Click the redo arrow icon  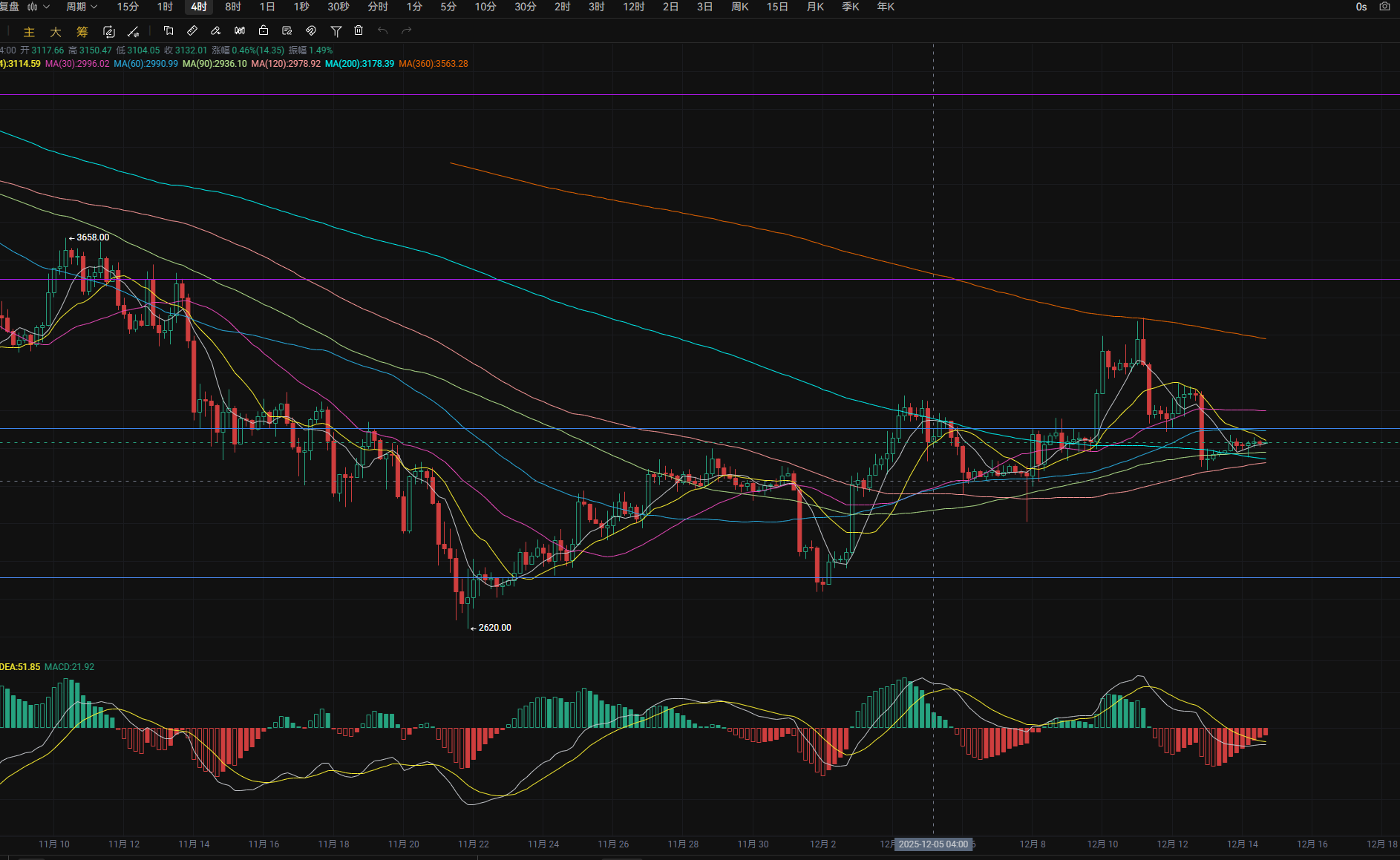click(406, 30)
